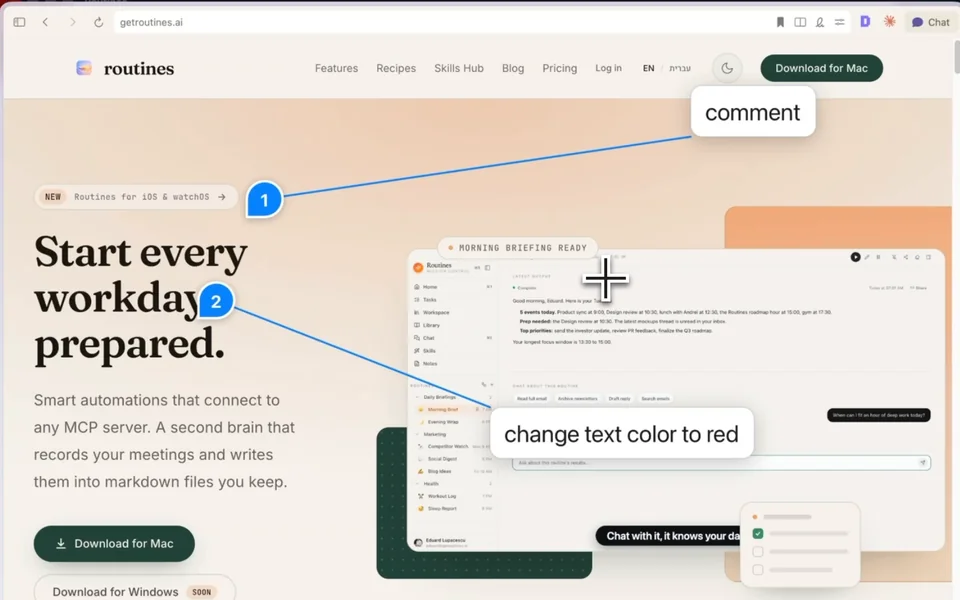Click the sidebar collapse icon beside the Routines title
Viewport: 960px width, 600px height.
tap(487, 268)
